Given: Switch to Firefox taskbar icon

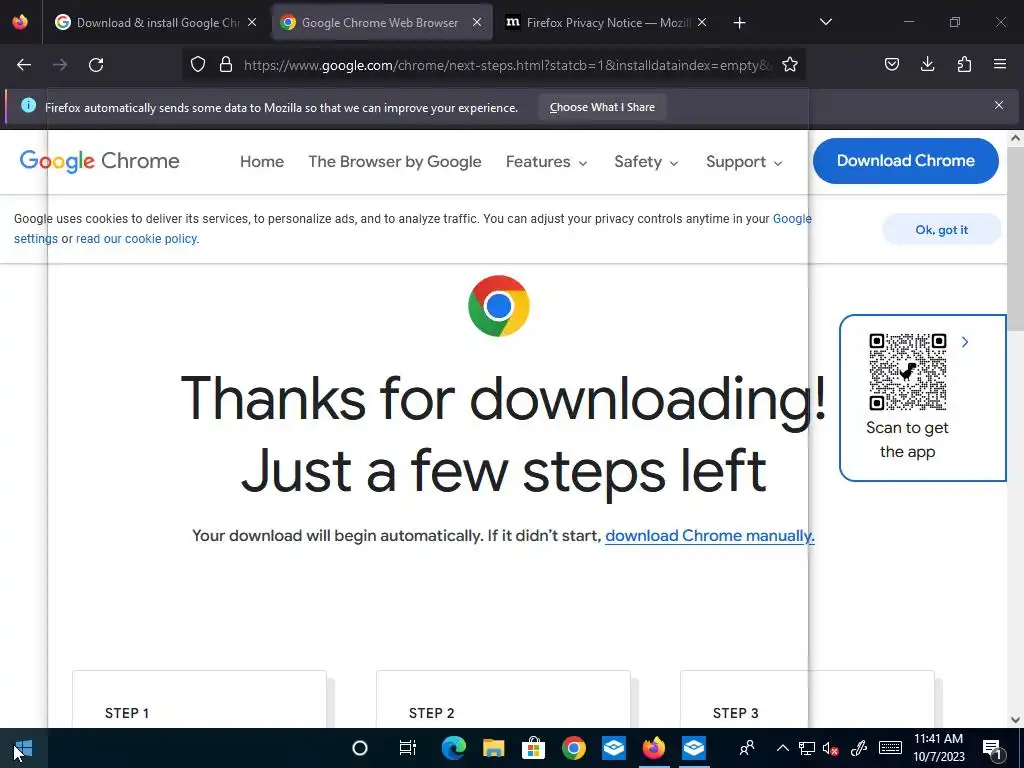Looking at the screenshot, I should point(653,748).
